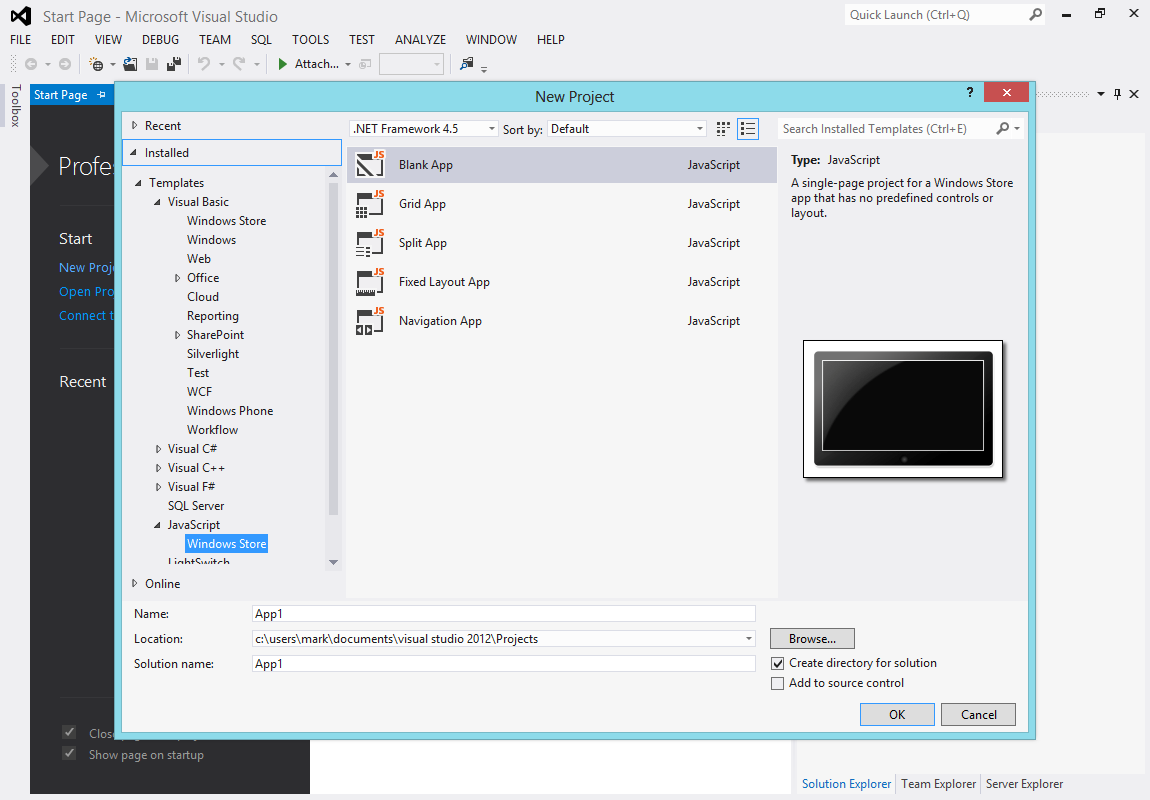Open the Sort by Default dropdown
The height and width of the screenshot is (800, 1150).
click(x=700, y=129)
